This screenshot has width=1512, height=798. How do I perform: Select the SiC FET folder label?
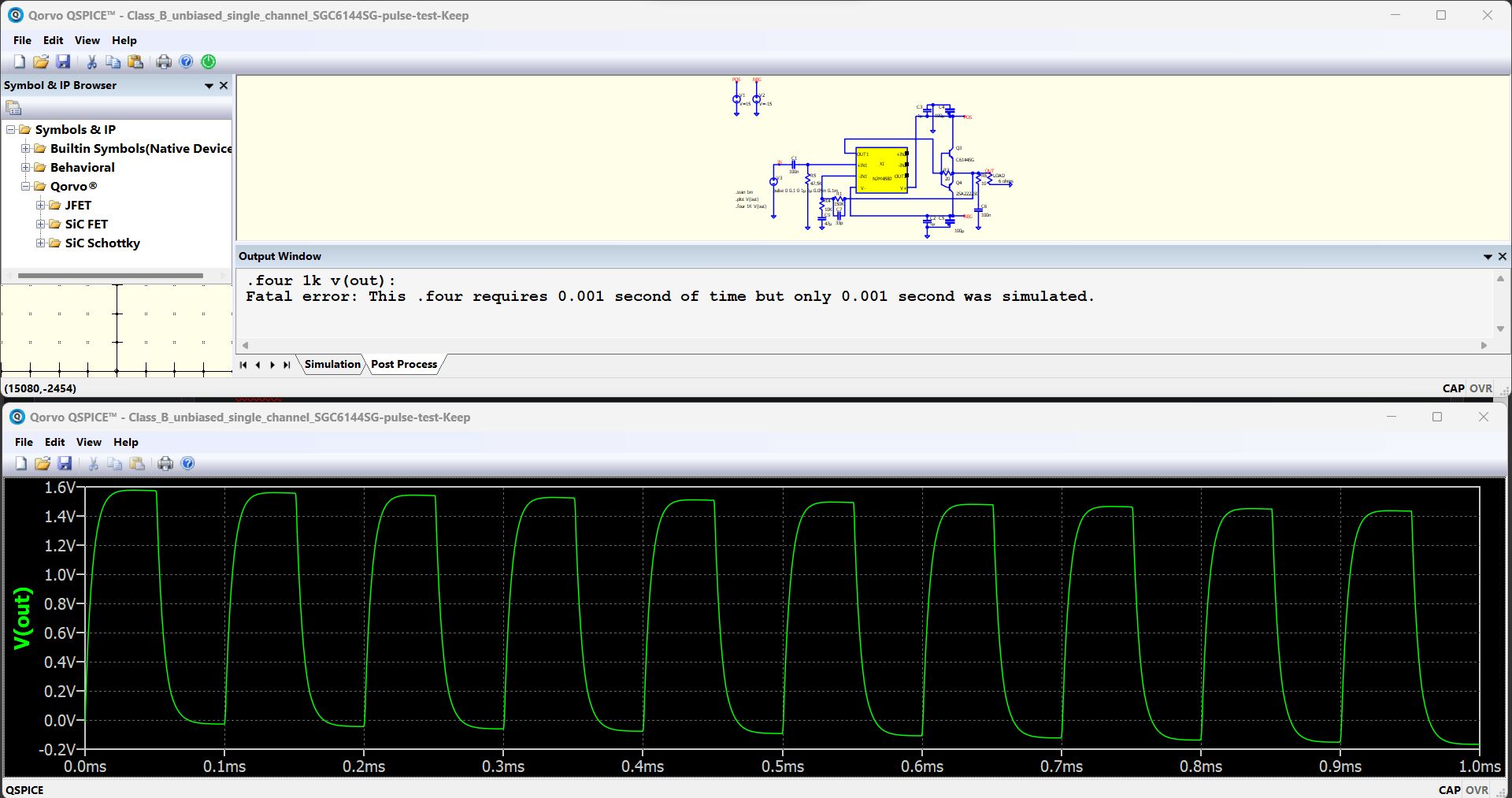87,224
